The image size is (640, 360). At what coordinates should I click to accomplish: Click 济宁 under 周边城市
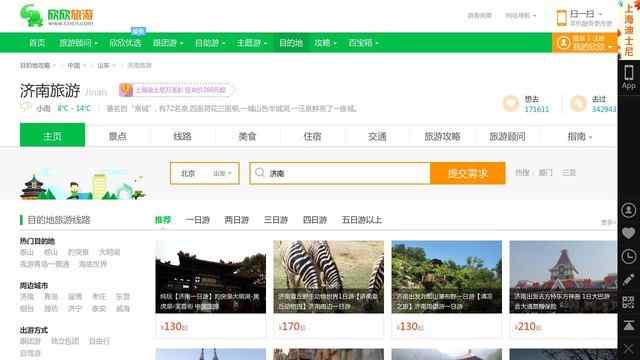coord(75,309)
